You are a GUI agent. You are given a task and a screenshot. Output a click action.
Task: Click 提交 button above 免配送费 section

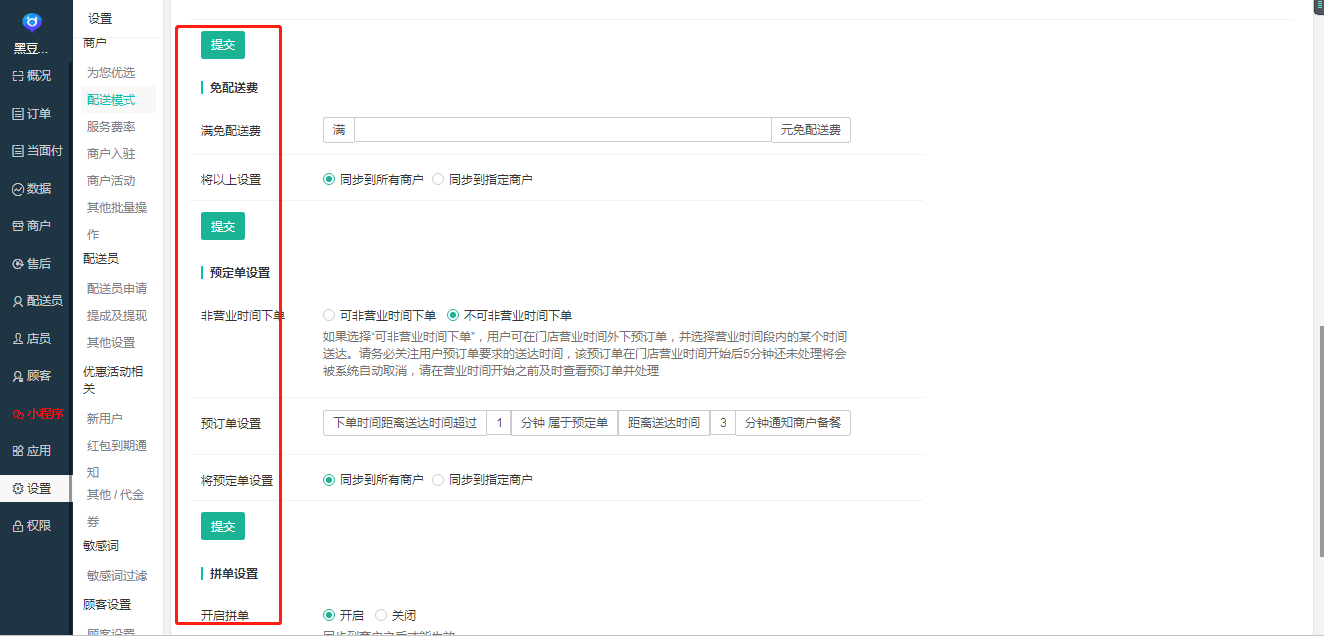coord(223,45)
